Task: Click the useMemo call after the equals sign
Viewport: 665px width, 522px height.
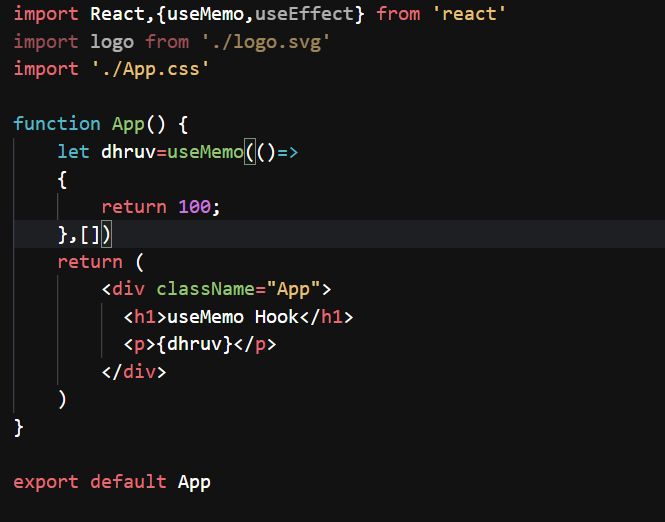Action: (205, 152)
